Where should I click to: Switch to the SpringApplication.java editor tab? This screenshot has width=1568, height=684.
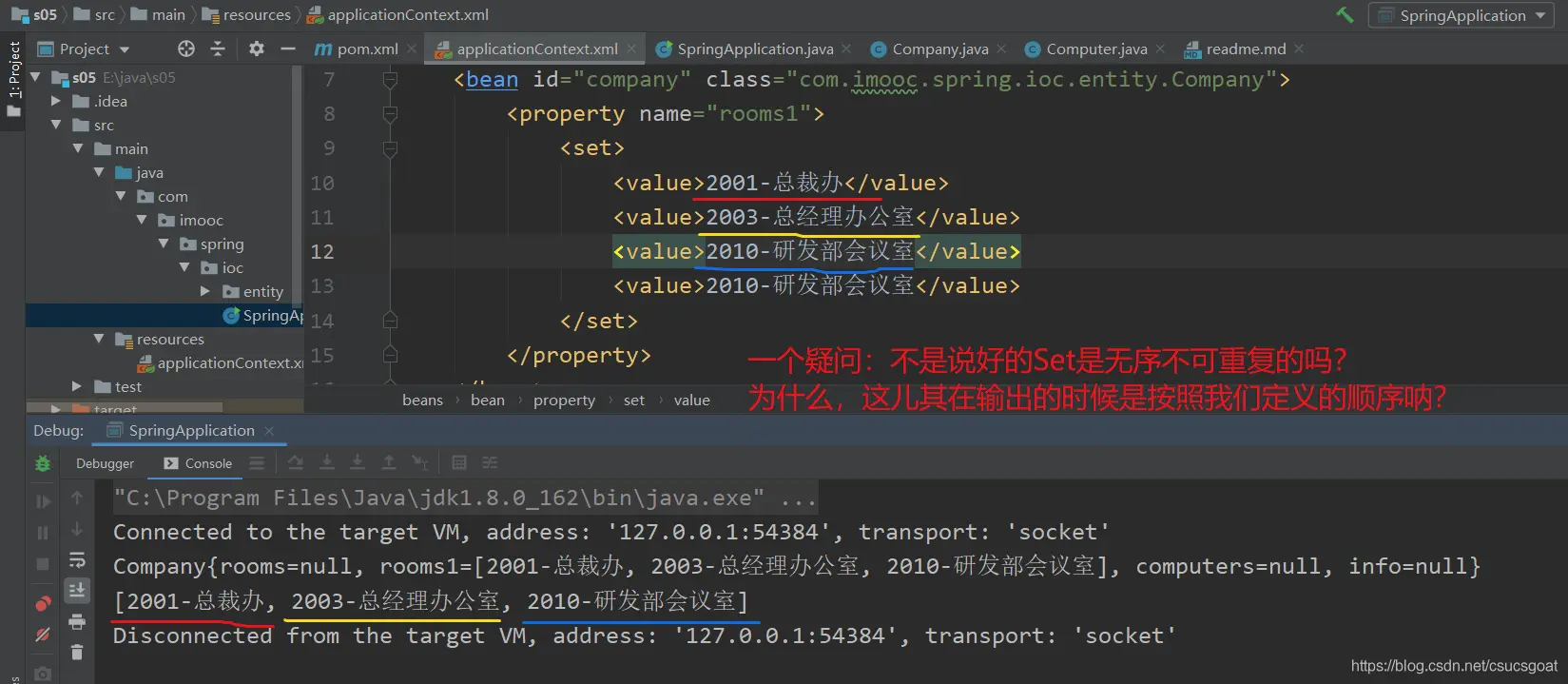(x=745, y=49)
